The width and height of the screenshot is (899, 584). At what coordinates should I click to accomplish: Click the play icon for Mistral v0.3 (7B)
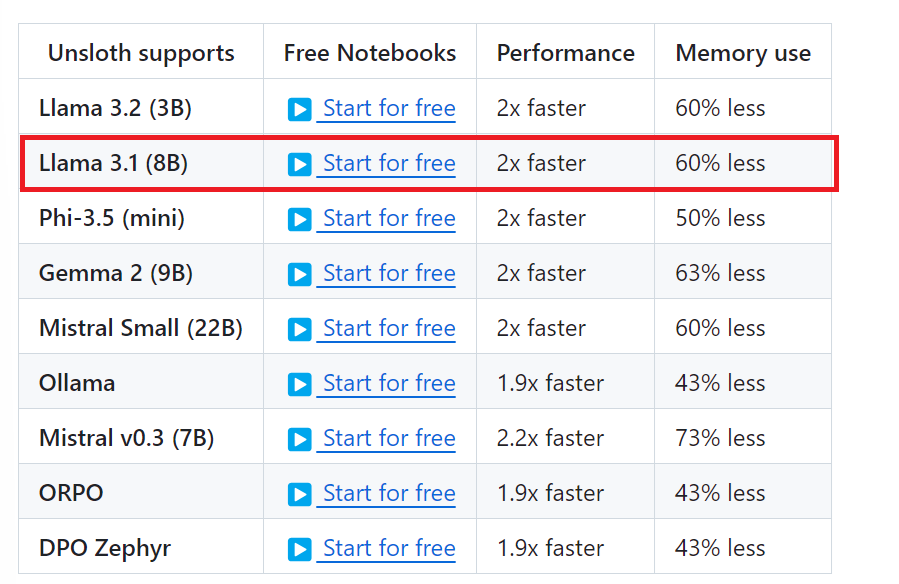[299, 439]
